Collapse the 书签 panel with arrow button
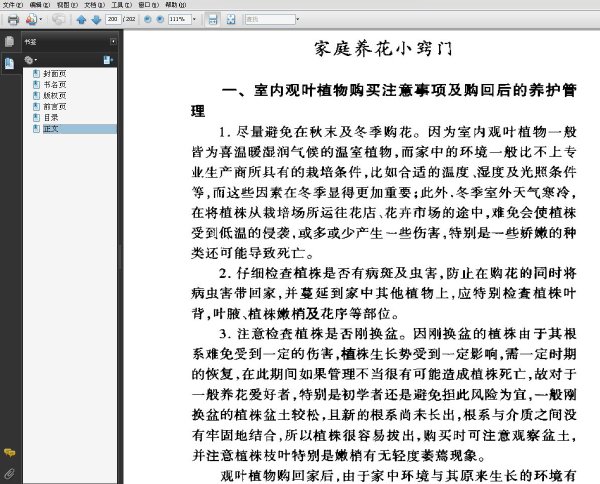The width and height of the screenshot is (600, 484). (113, 41)
